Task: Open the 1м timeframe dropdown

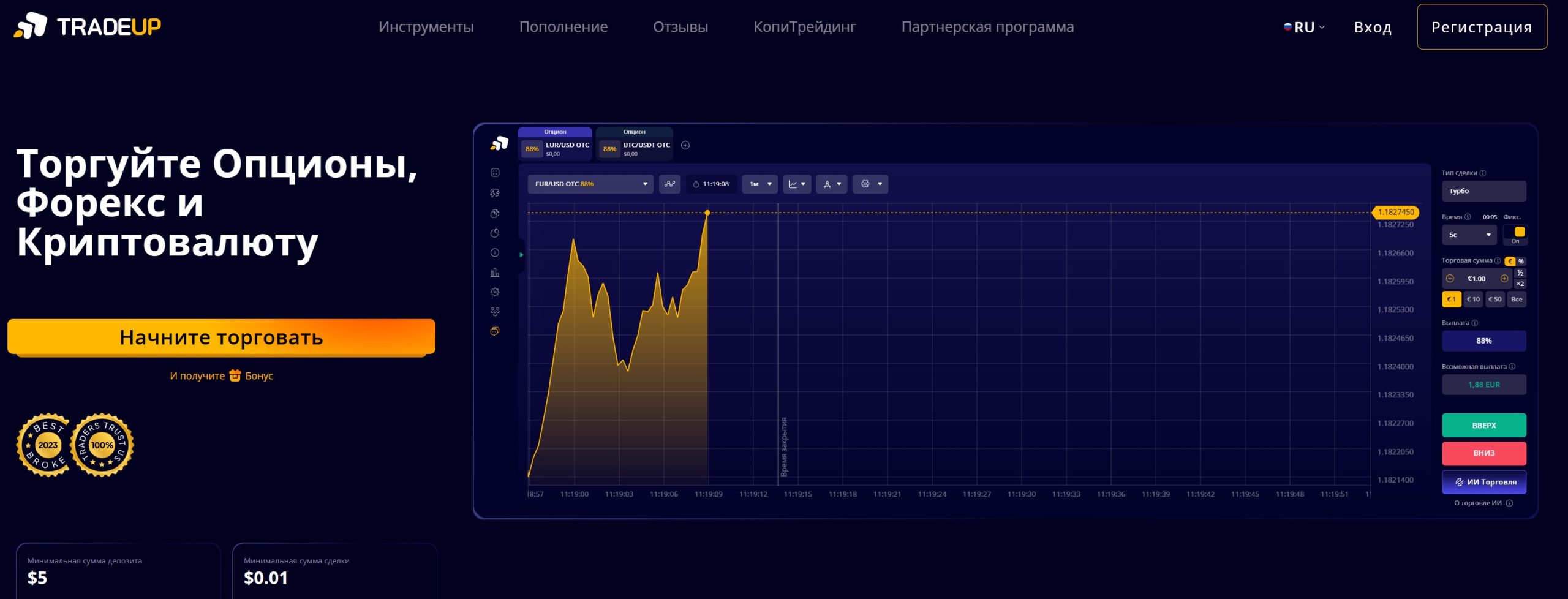Action: [x=760, y=184]
